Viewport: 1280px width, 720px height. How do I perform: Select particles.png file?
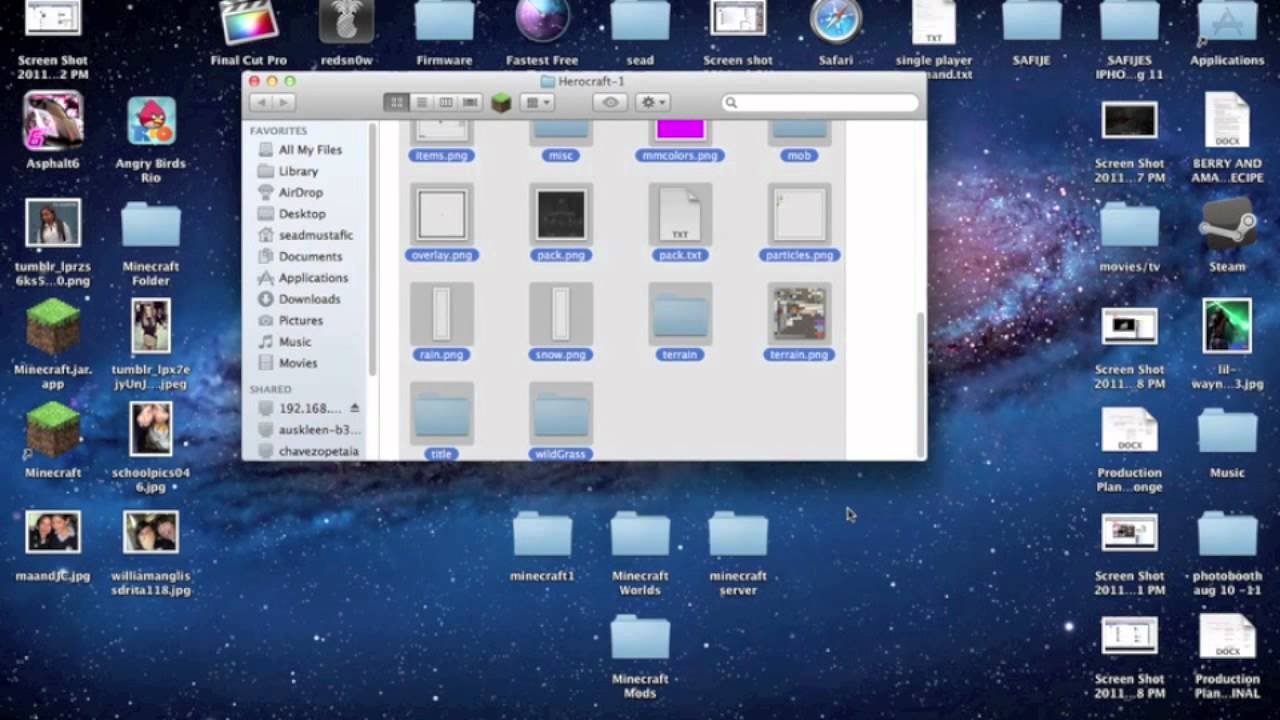click(799, 214)
